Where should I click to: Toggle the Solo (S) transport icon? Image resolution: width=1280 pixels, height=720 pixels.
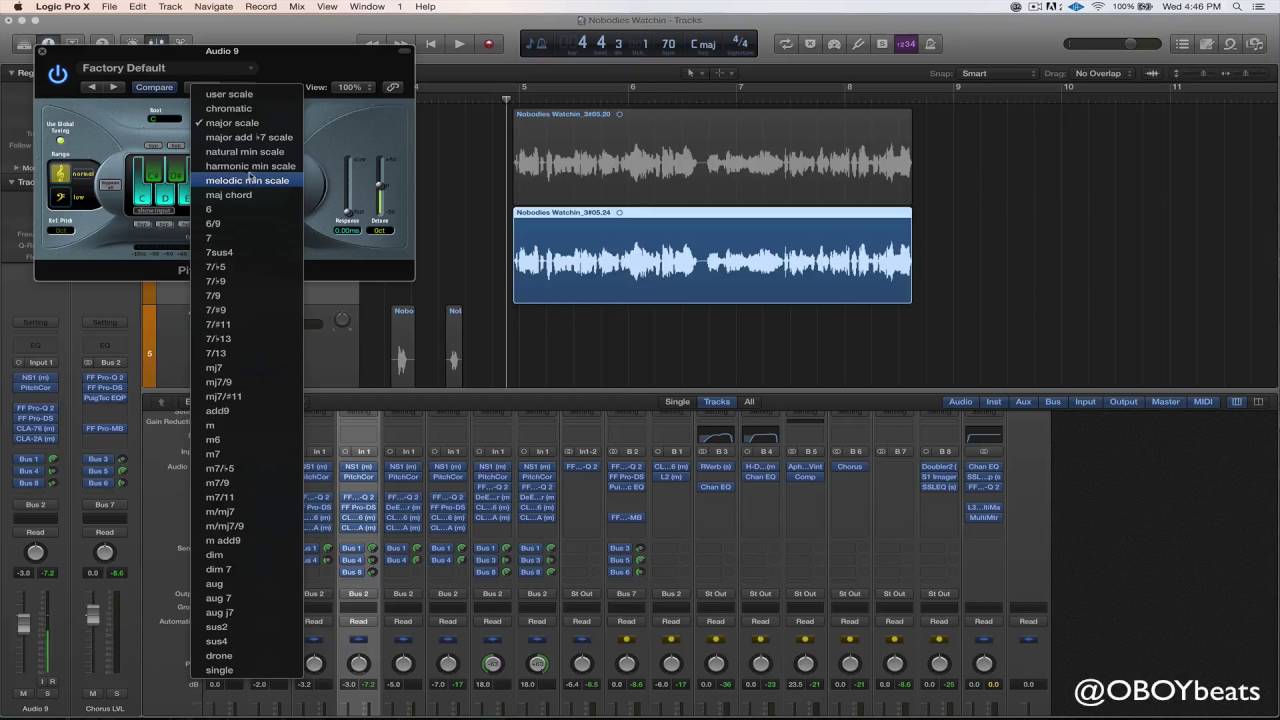pyautogui.click(x=882, y=44)
